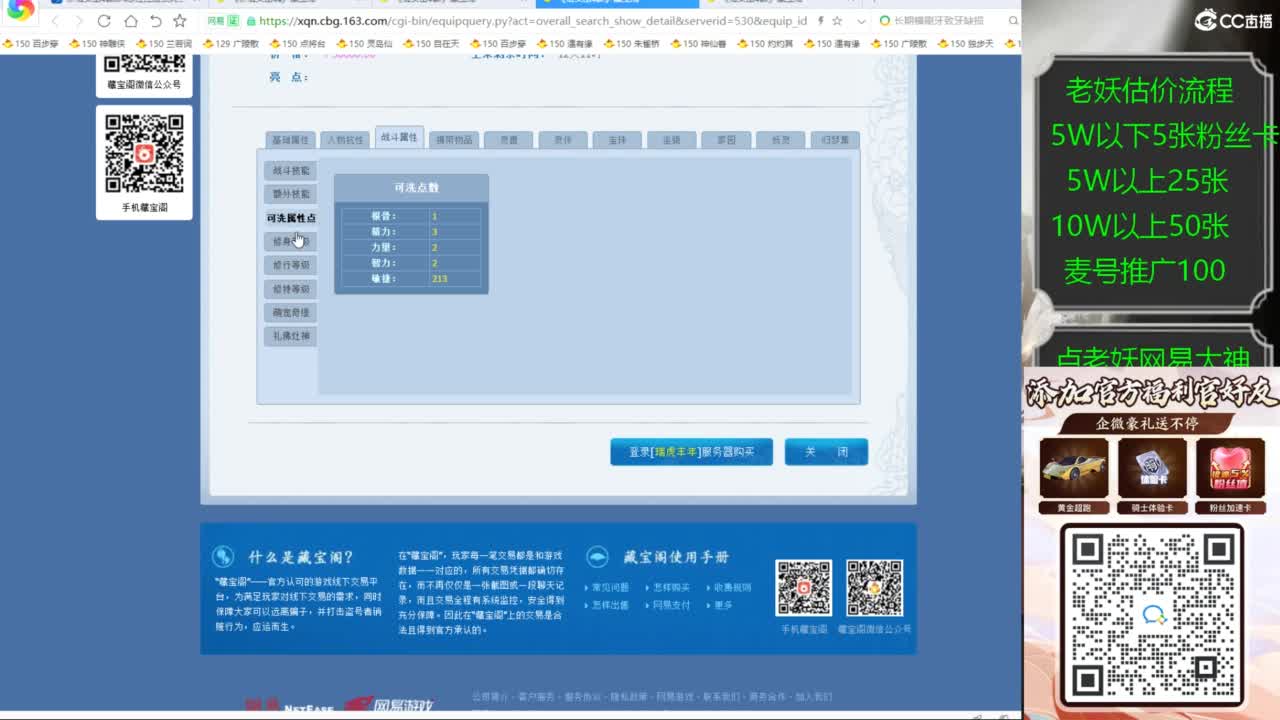The height and width of the screenshot is (720, 1280).
Task: Click the colorful browser logo icon
Action: tap(20, 9)
